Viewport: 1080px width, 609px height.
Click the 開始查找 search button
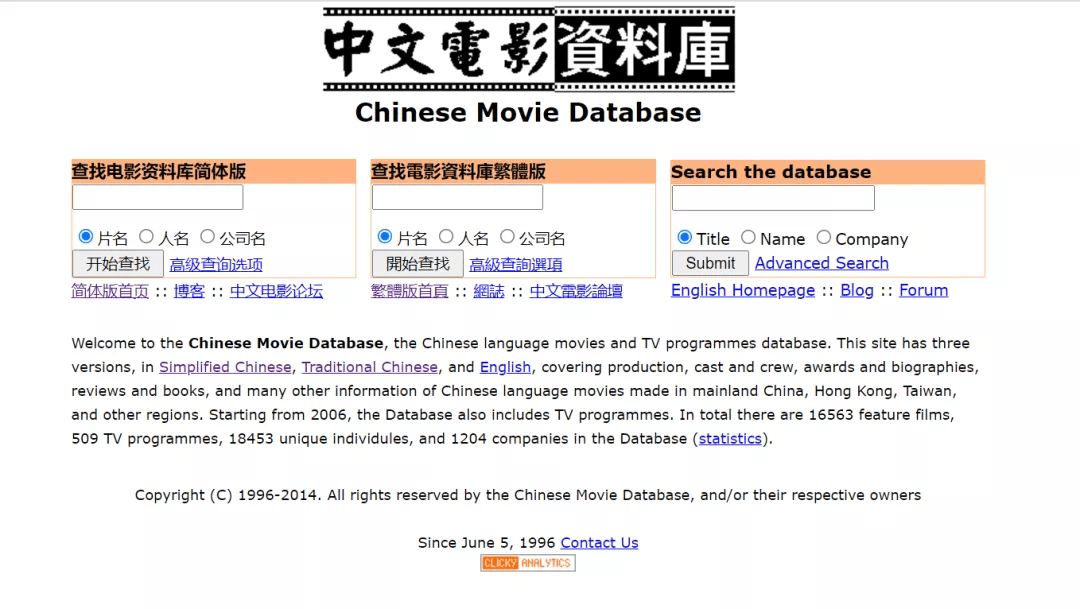pyautogui.click(x=417, y=264)
